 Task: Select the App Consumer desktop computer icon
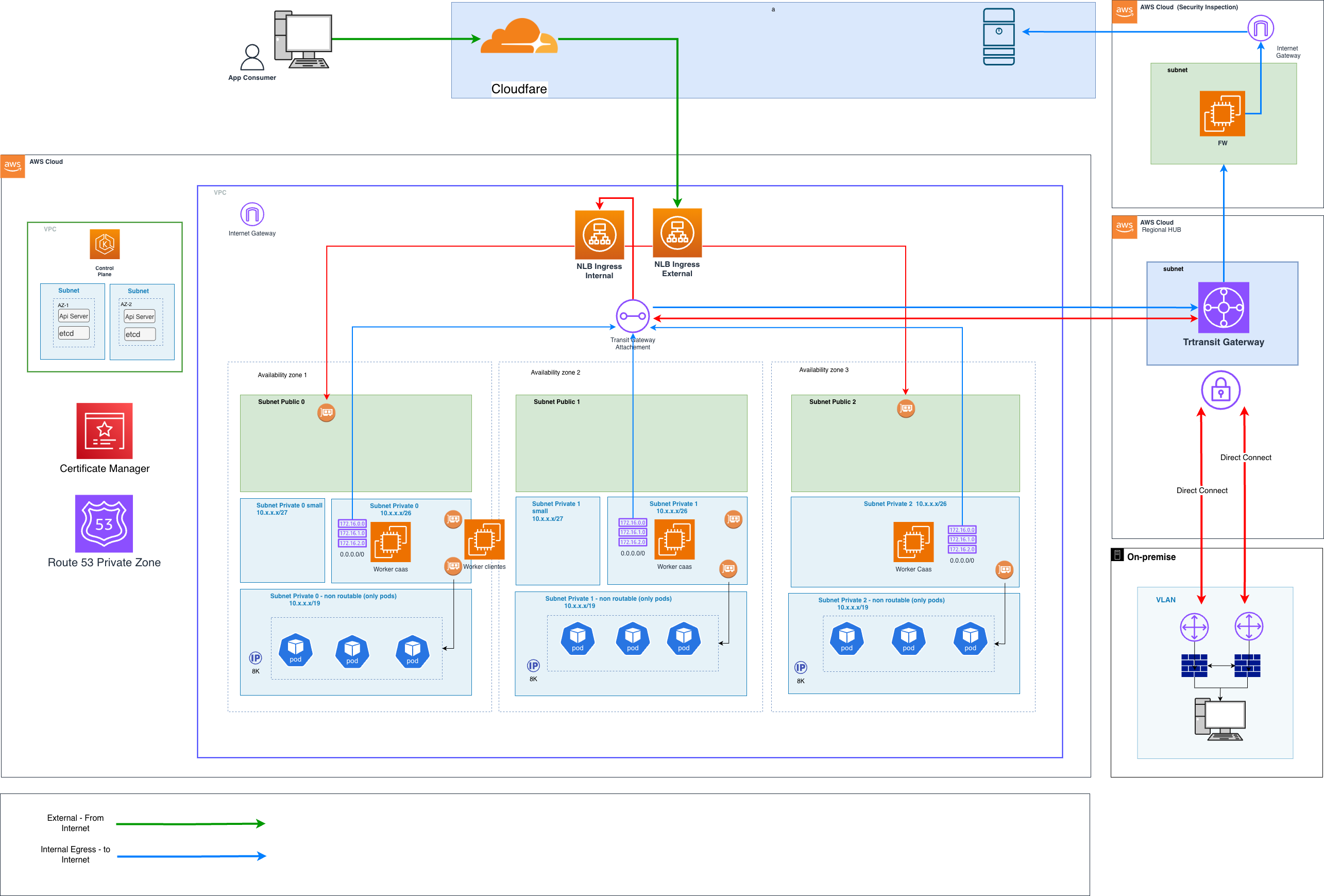pyautogui.click(x=303, y=39)
